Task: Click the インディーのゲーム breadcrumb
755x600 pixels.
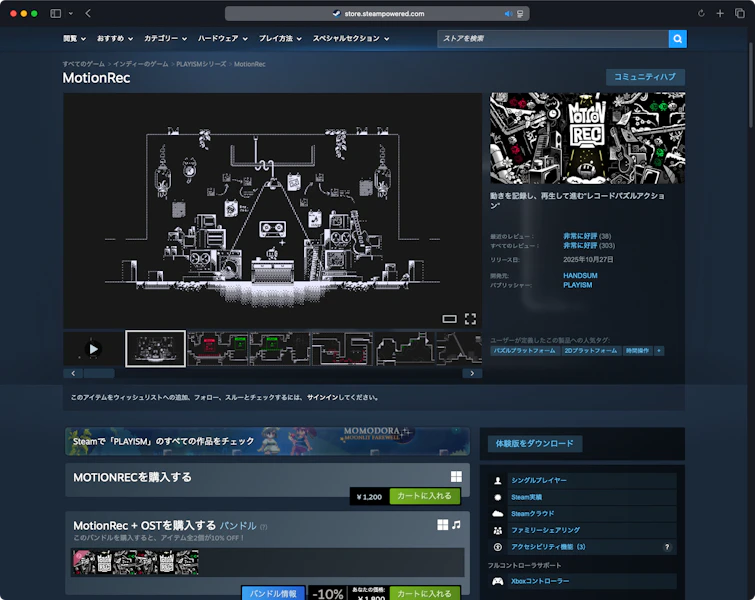Action: 141,64
